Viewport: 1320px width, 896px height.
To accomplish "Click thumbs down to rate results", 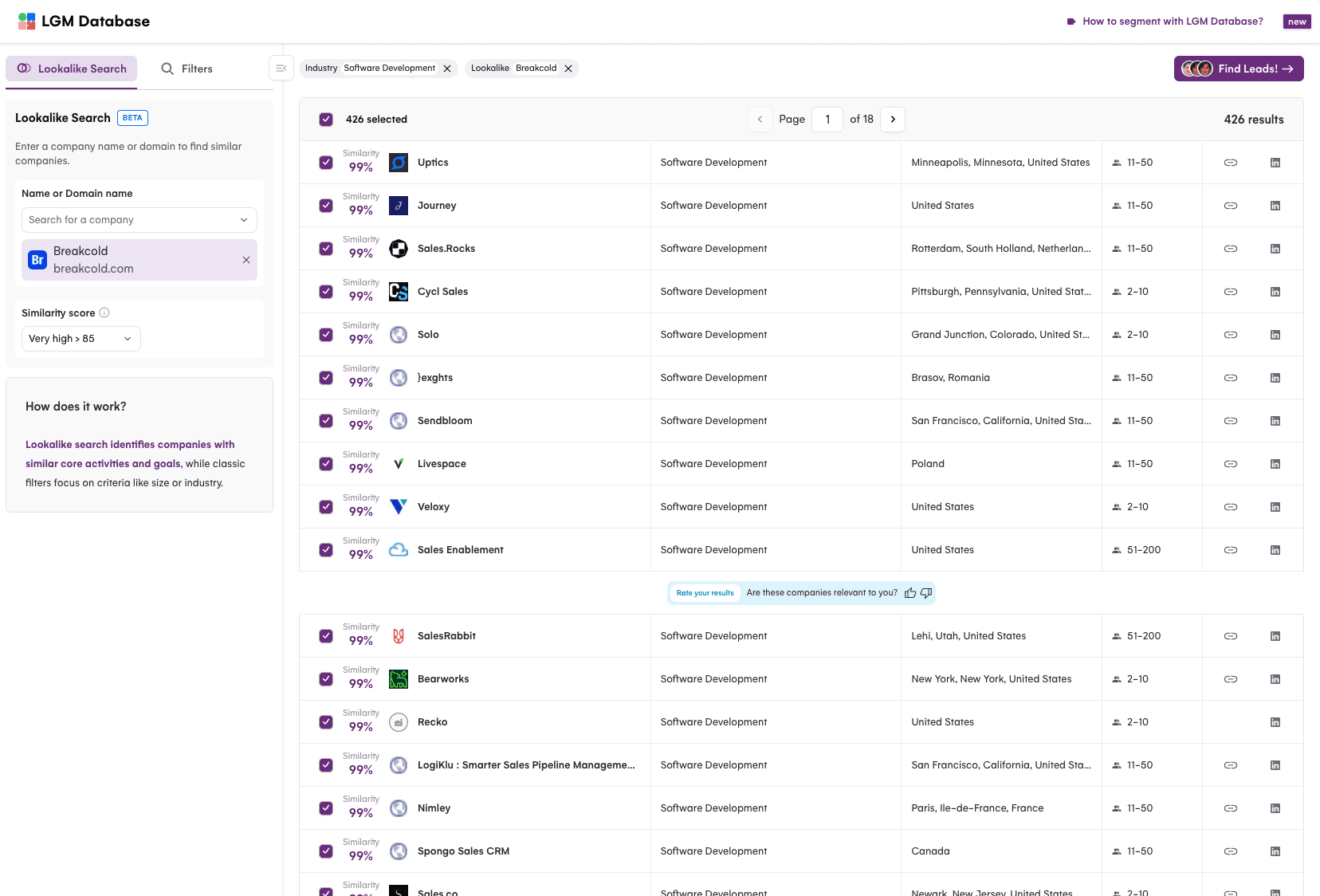I will 926,593.
